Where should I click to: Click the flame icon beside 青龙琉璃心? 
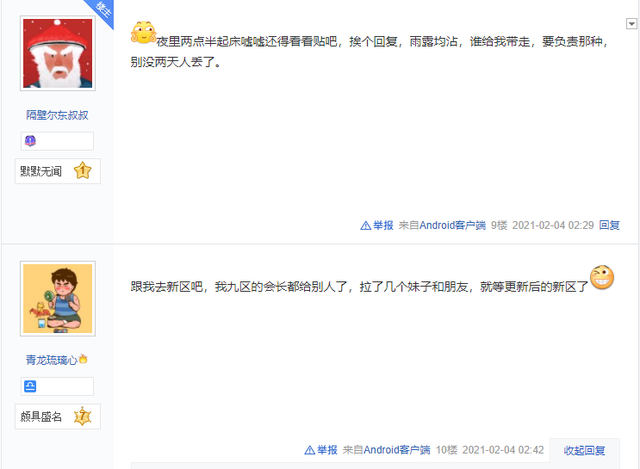click(x=83, y=359)
